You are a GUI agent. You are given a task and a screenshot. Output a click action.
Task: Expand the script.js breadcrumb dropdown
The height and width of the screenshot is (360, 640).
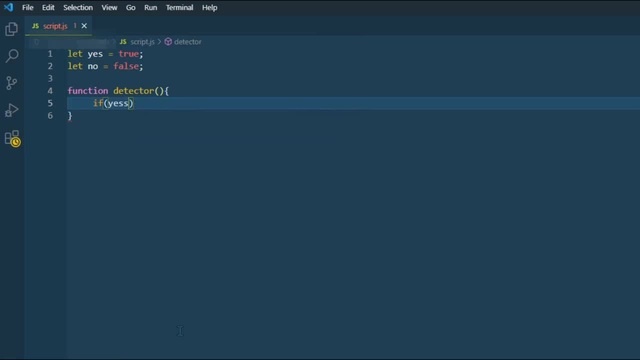tap(142, 42)
